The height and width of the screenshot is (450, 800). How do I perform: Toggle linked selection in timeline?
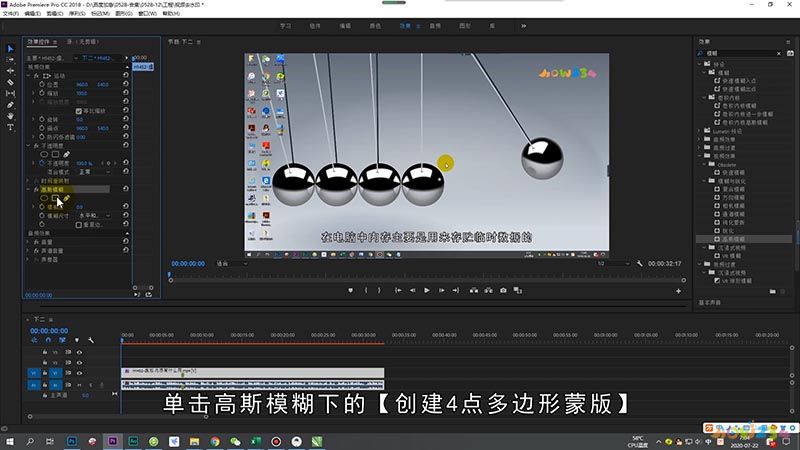coord(62,340)
